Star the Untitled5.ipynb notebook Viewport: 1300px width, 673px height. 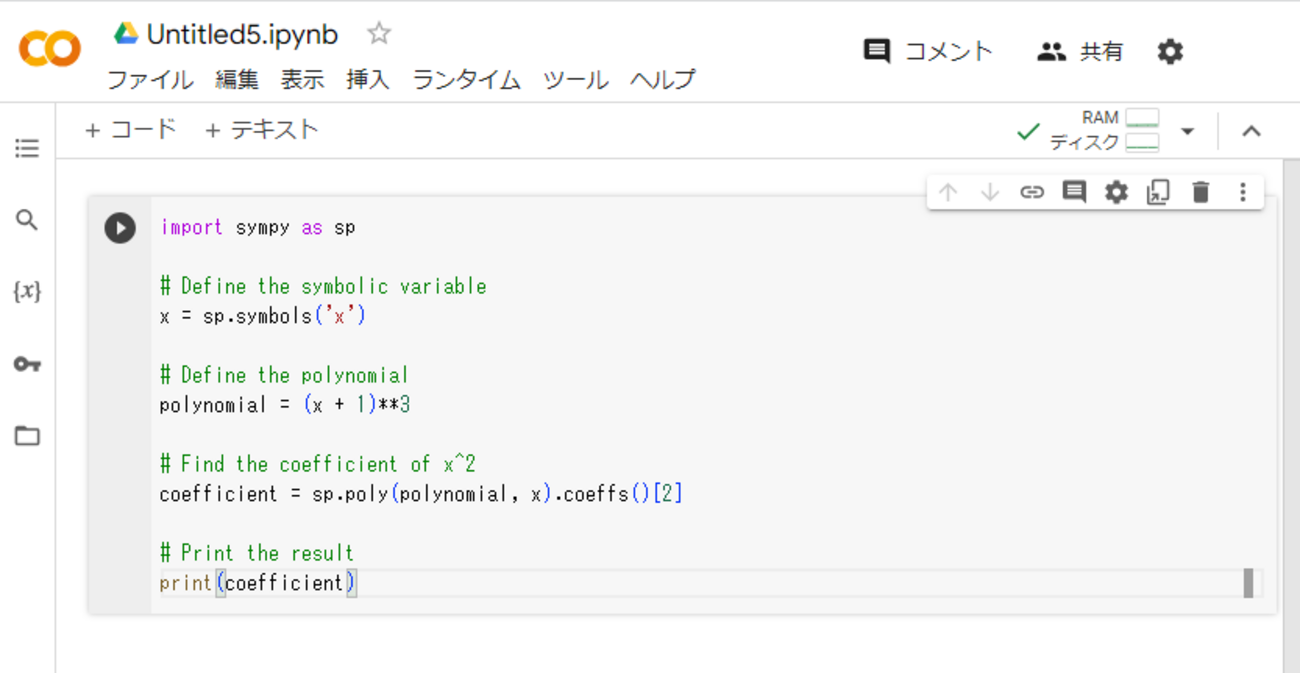(378, 33)
